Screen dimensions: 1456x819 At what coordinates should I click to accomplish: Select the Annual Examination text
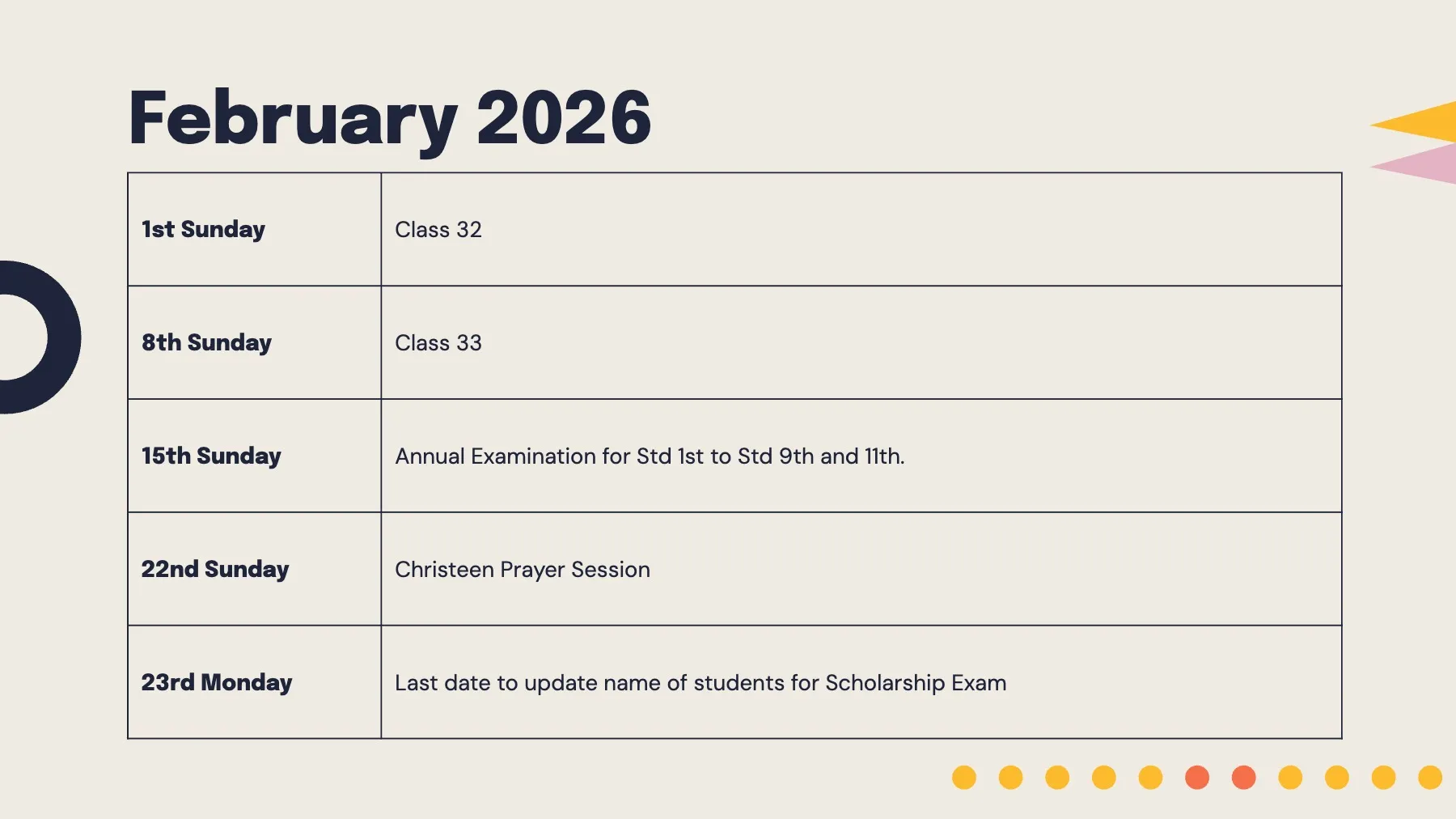650,456
